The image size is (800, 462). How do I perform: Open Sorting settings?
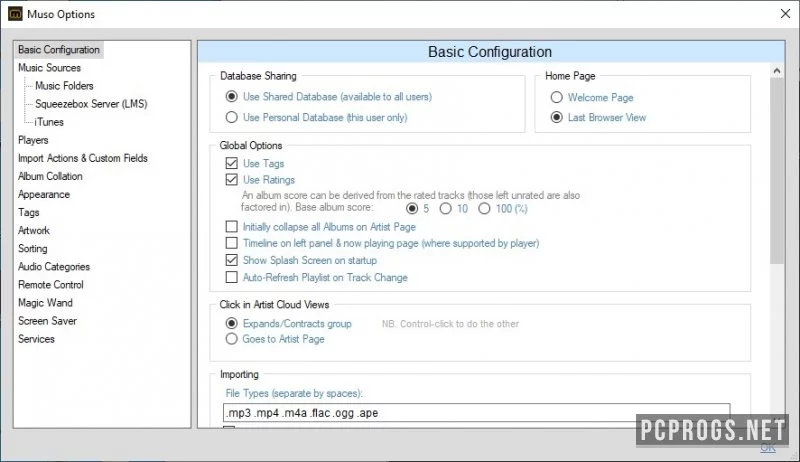point(33,248)
